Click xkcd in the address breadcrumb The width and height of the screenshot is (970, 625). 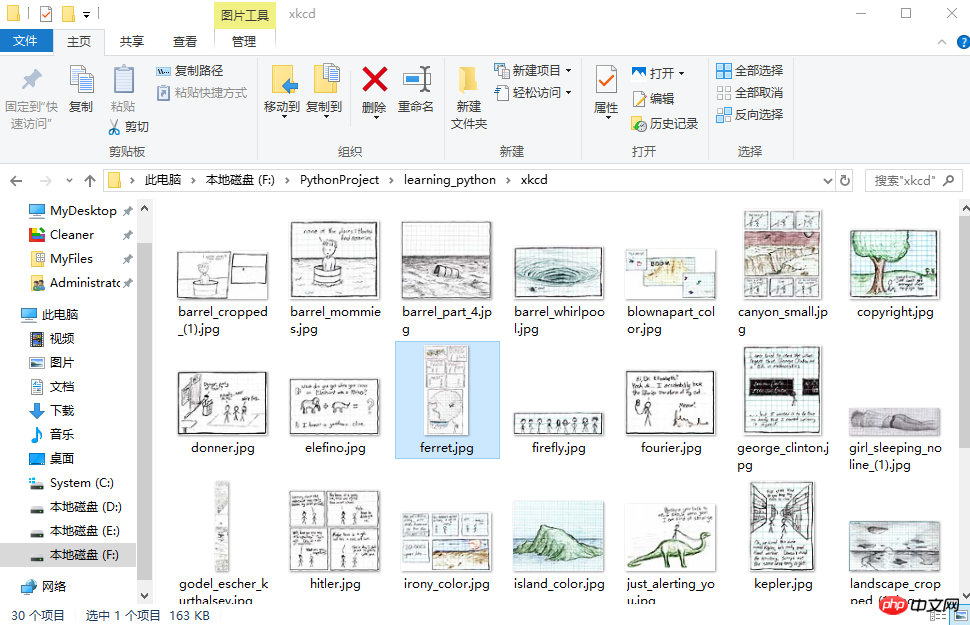534,180
